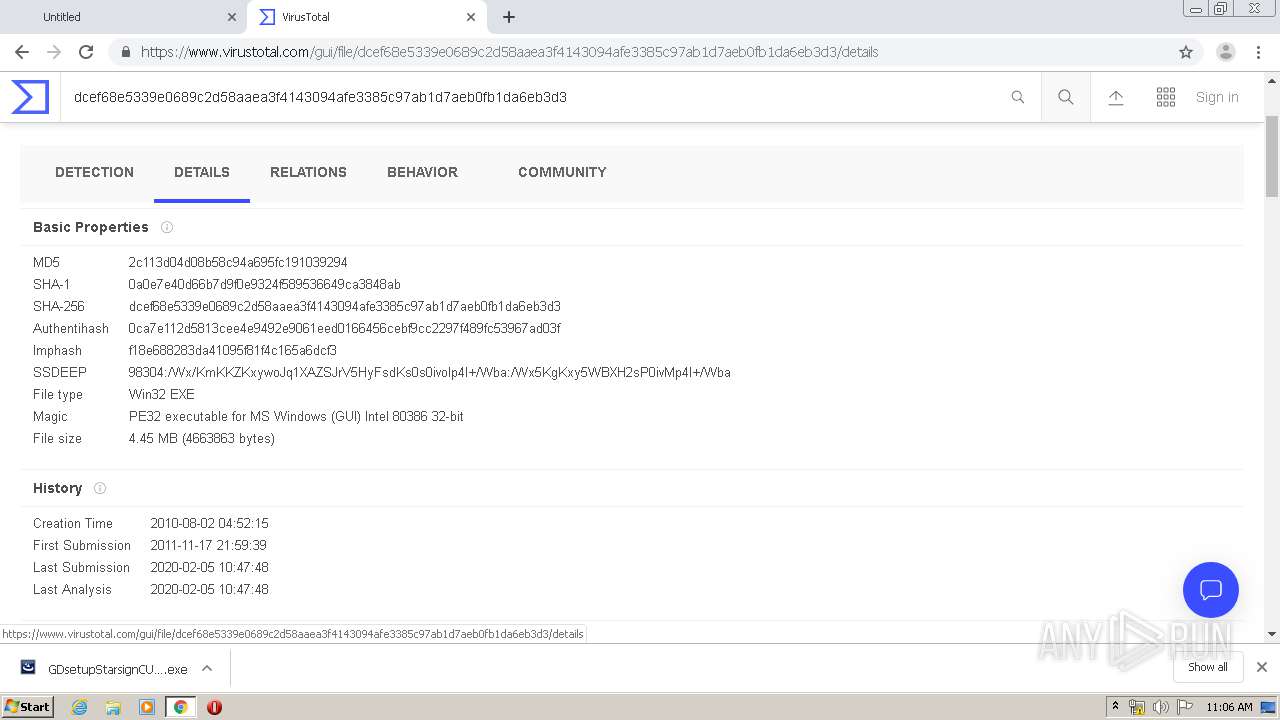Close the VirusTotal tab
The height and width of the screenshot is (720, 1280).
[471, 17]
